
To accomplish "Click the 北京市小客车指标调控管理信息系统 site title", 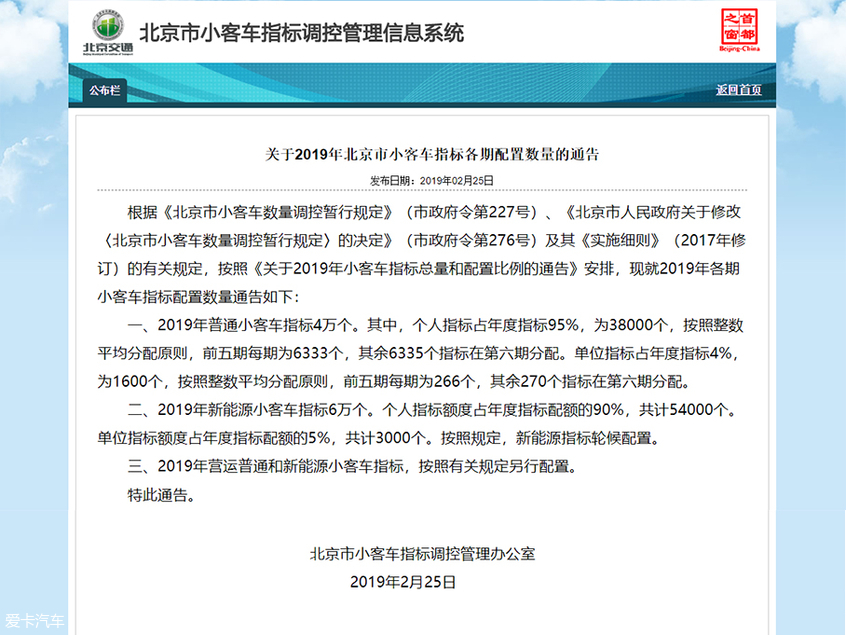I will pyautogui.click(x=302, y=33).
